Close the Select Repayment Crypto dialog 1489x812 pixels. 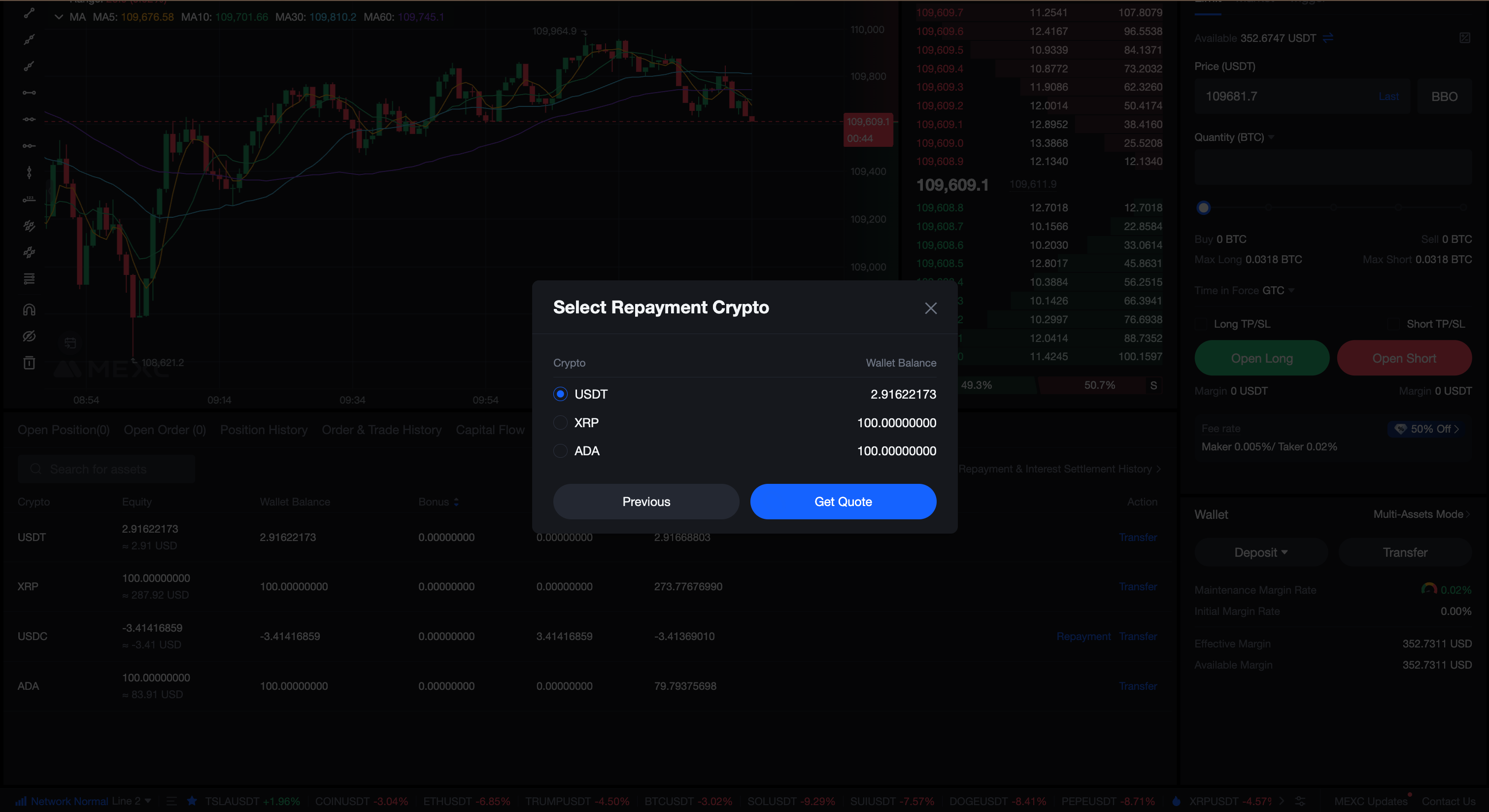(x=930, y=308)
